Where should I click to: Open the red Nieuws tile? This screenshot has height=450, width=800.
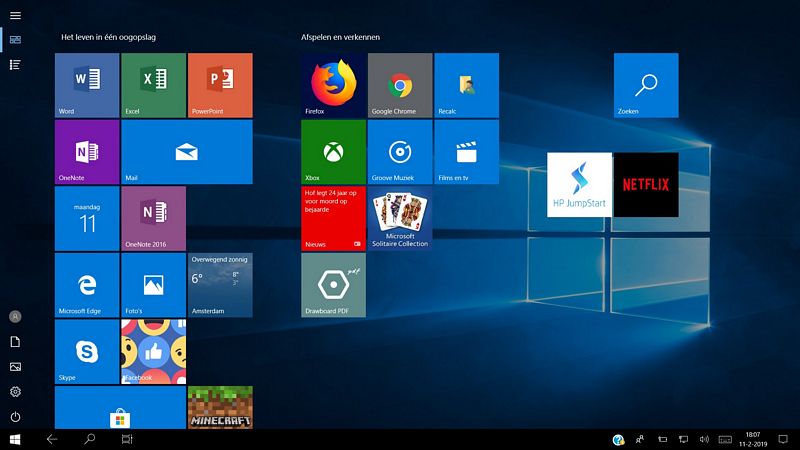point(334,218)
